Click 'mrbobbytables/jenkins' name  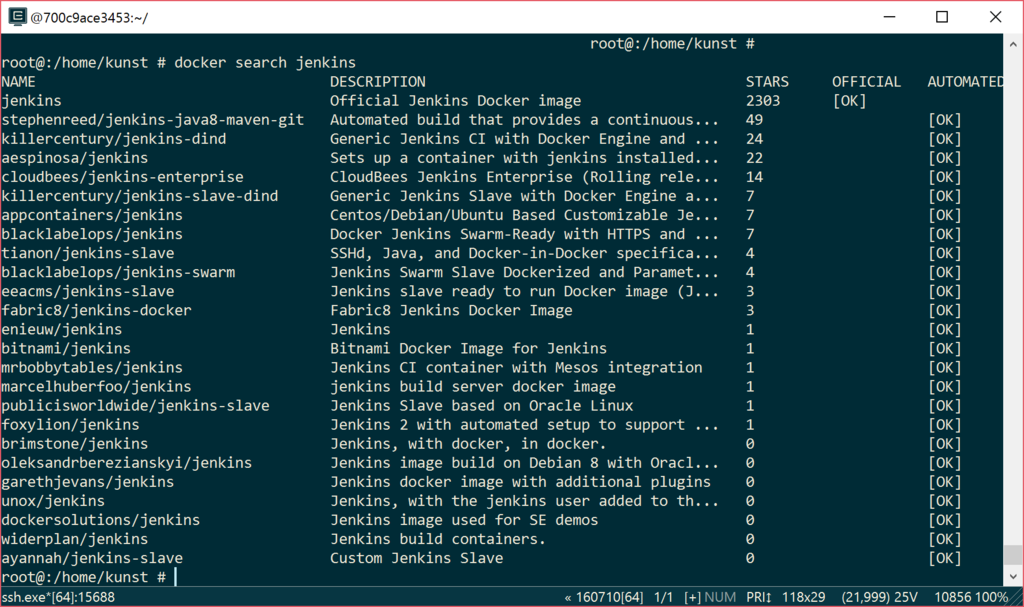coord(92,367)
